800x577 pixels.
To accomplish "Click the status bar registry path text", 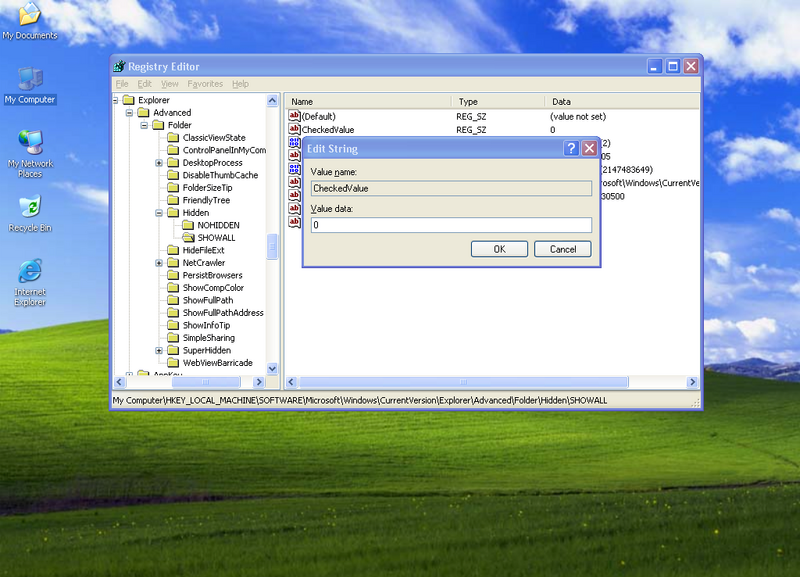I will [x=360, y=400].
